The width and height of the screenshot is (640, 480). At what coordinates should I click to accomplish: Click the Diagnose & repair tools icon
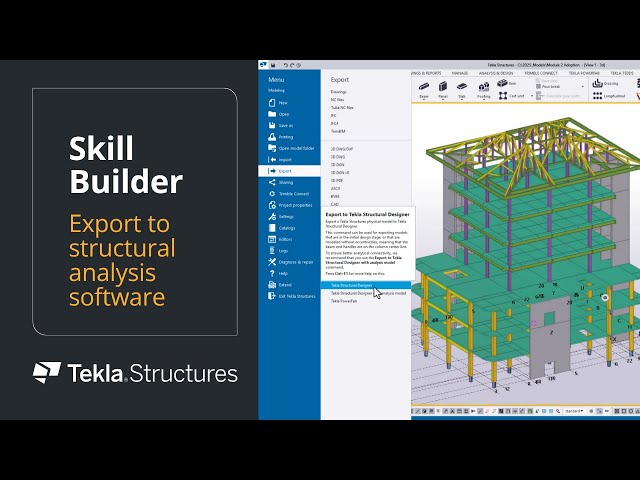tap(272, 262)
